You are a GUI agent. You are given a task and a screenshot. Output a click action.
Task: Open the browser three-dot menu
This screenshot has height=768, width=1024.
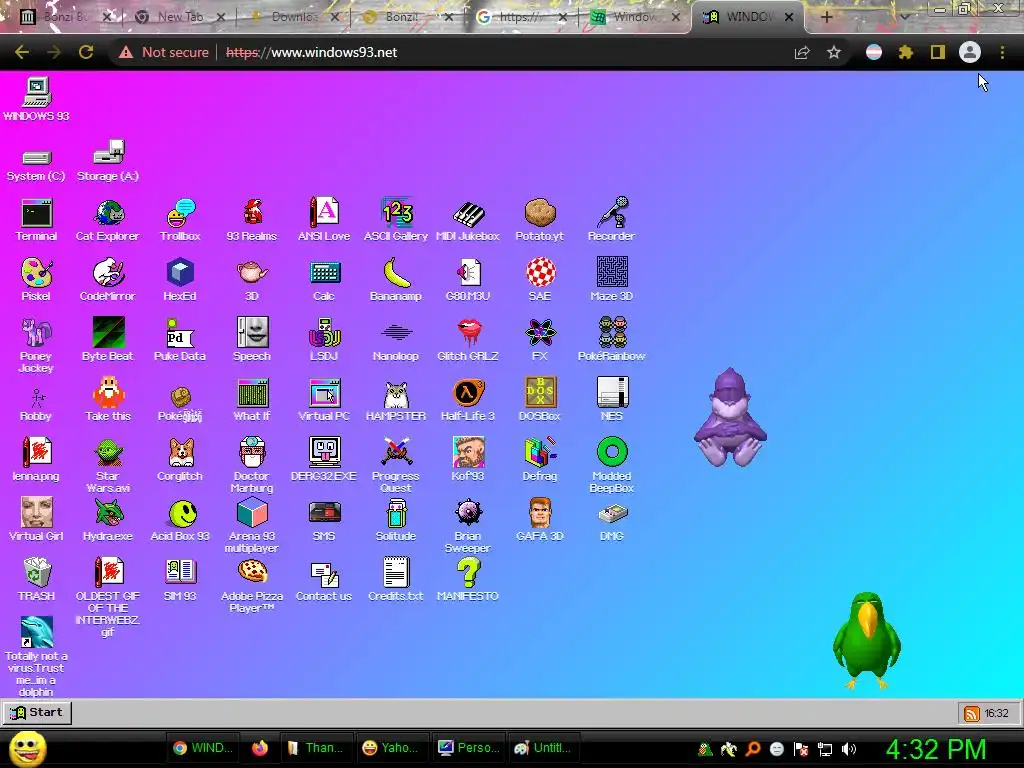pyautogui.click(x=1002, y=52)
